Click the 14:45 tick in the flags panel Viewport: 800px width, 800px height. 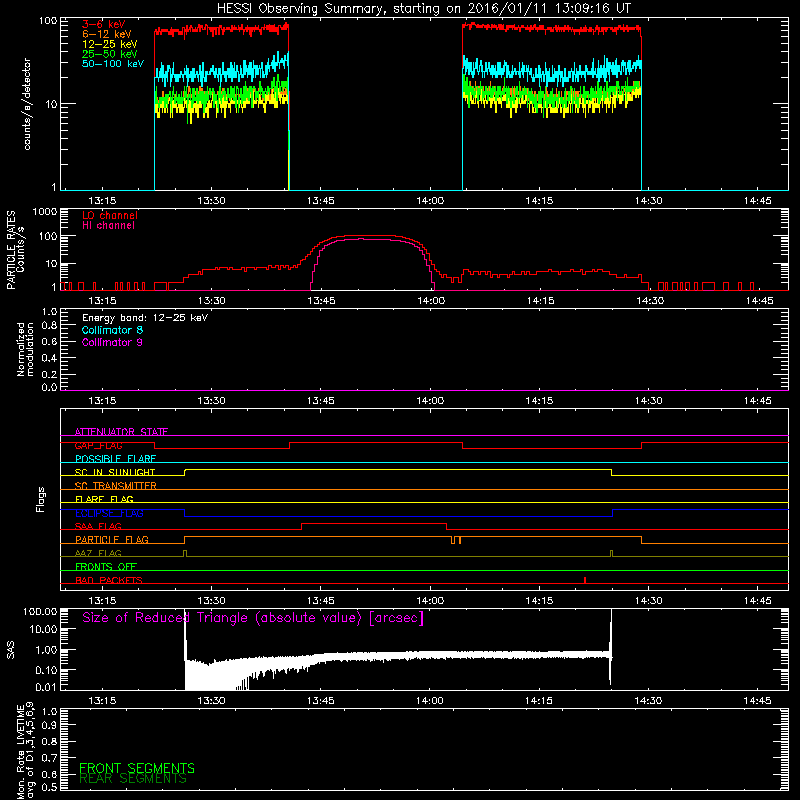click(758, 601)
